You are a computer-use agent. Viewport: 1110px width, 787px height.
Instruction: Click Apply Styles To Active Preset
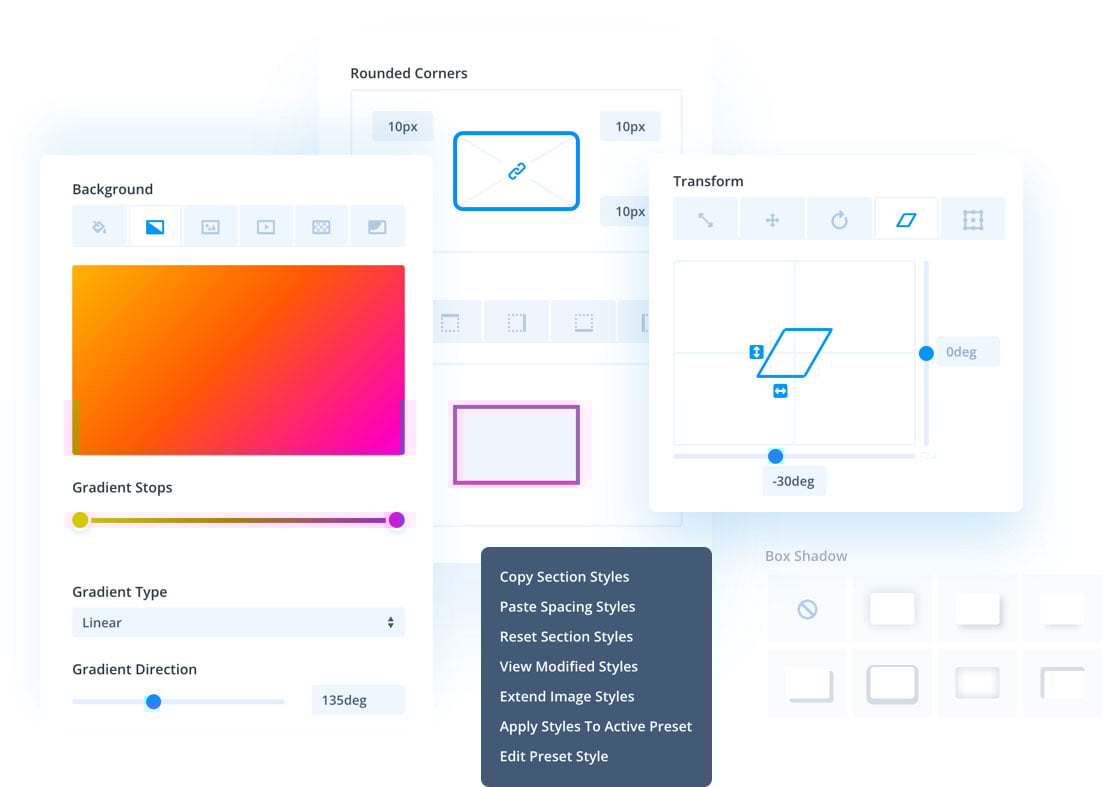point(595,727)
